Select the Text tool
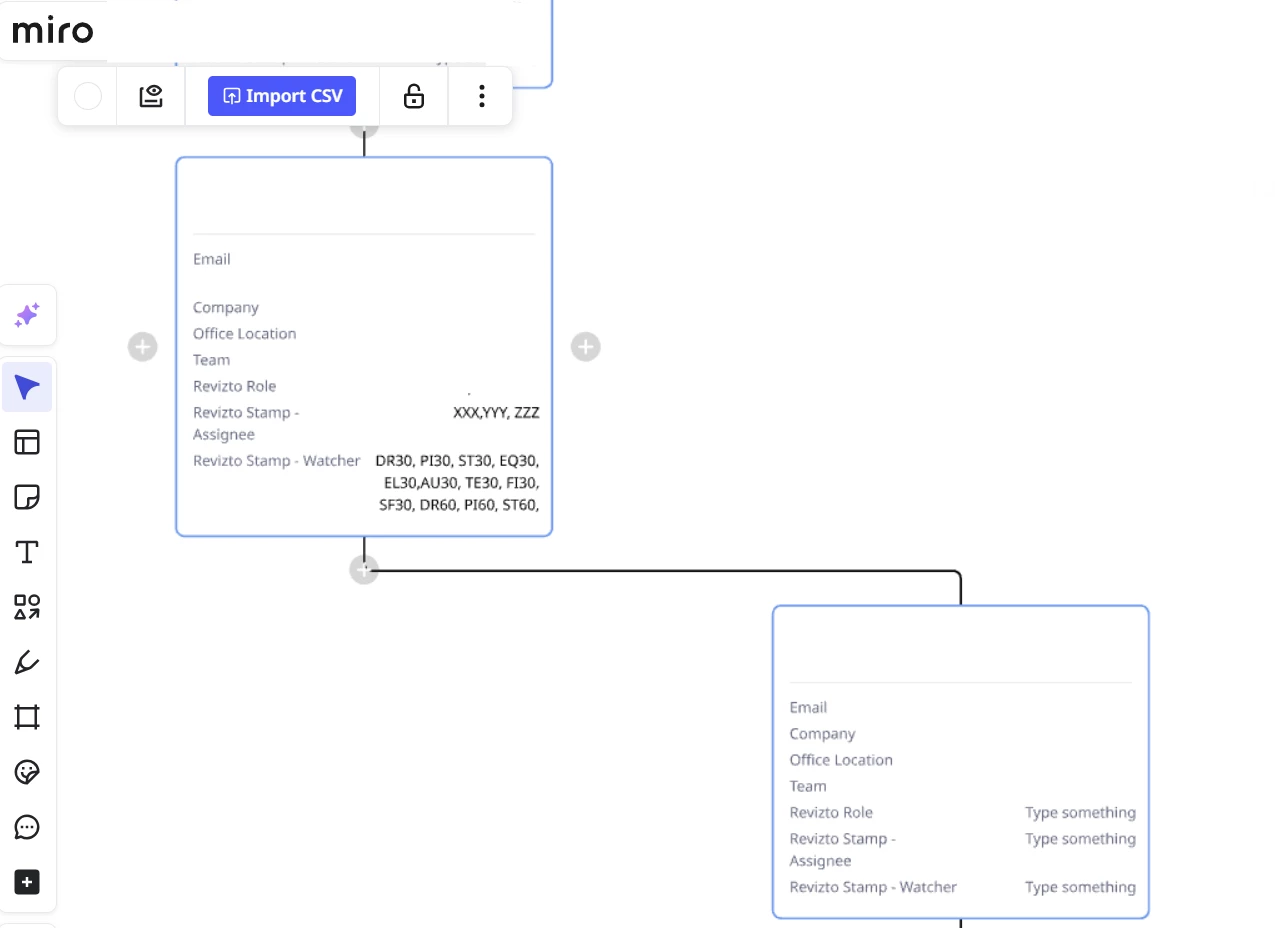The height and width of the screenshot is (928, 1275). 27,552
